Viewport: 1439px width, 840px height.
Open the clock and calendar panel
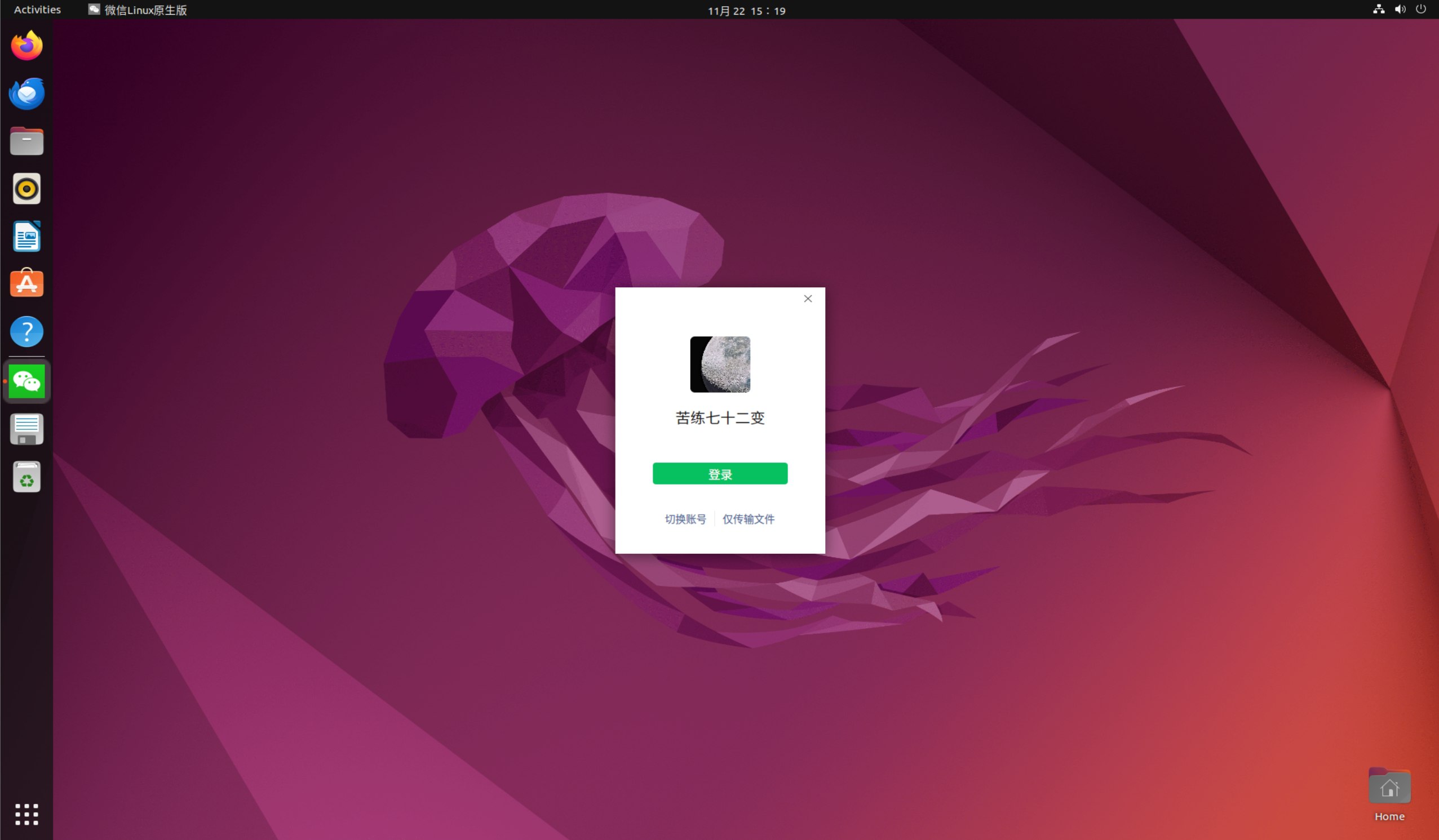(746, 10)
